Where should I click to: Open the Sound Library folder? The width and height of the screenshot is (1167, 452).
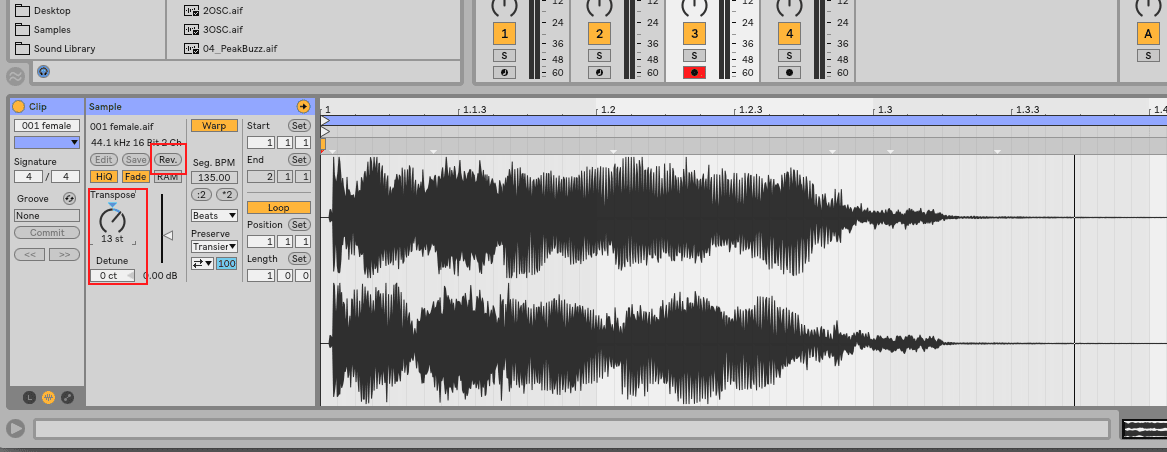coord(64,48)
